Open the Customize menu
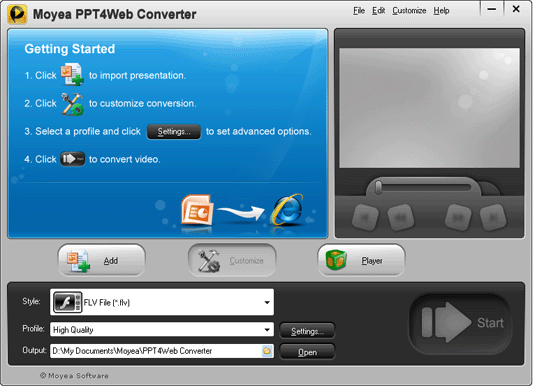Viewport: 535px width, 388px height. pos(409,11)
